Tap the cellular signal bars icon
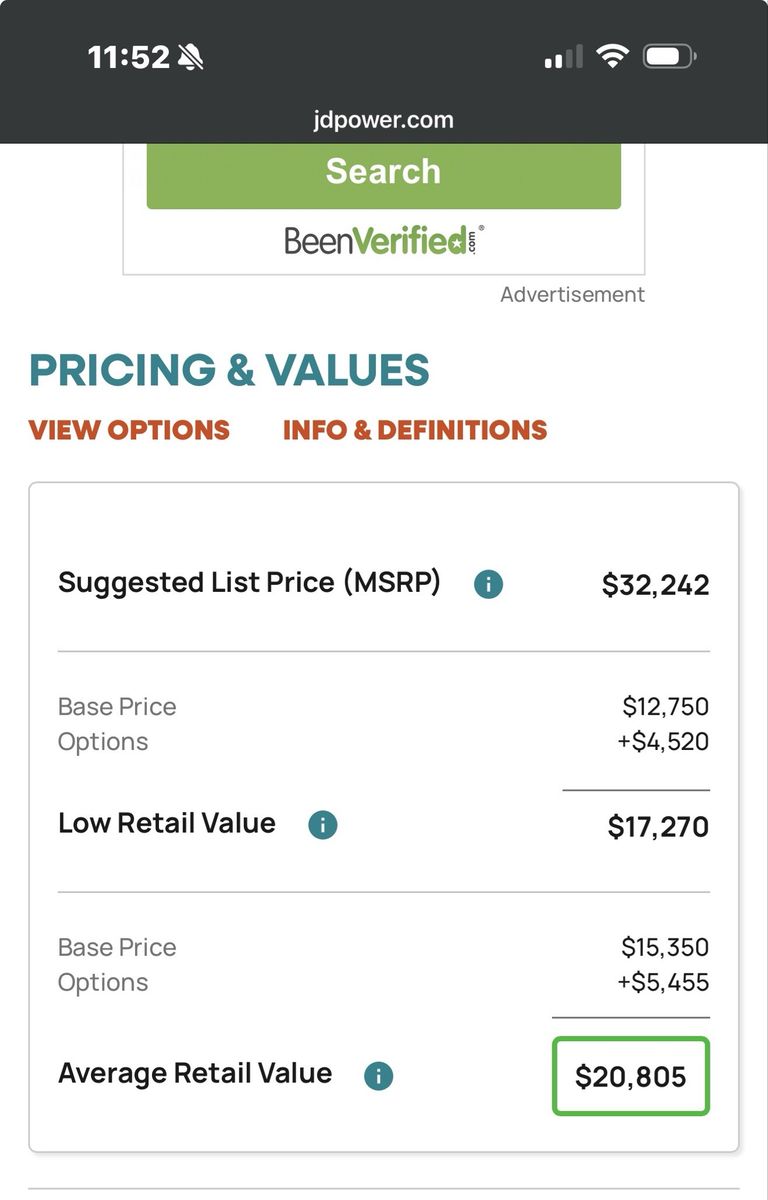This screenshot has width=768, height=1200. coord(563,58)
